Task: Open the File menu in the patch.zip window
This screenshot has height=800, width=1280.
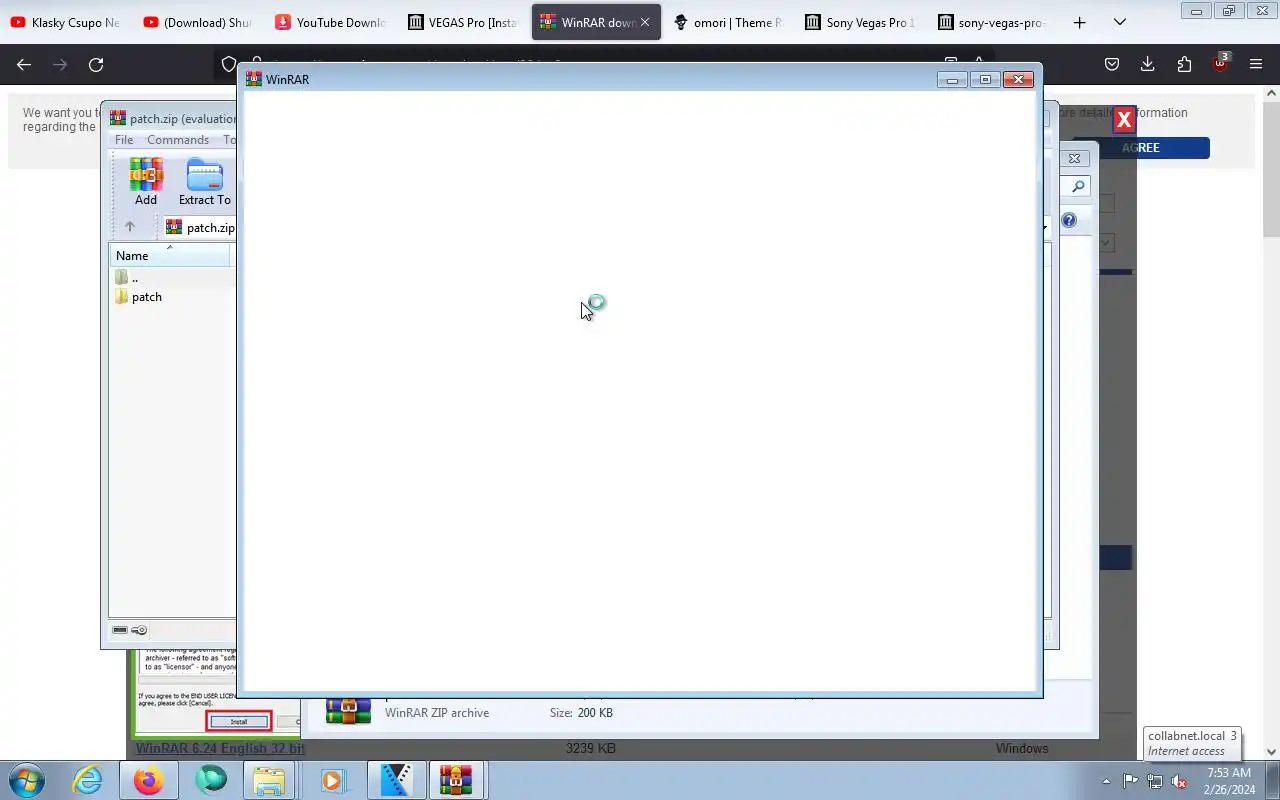Action: 124,140
